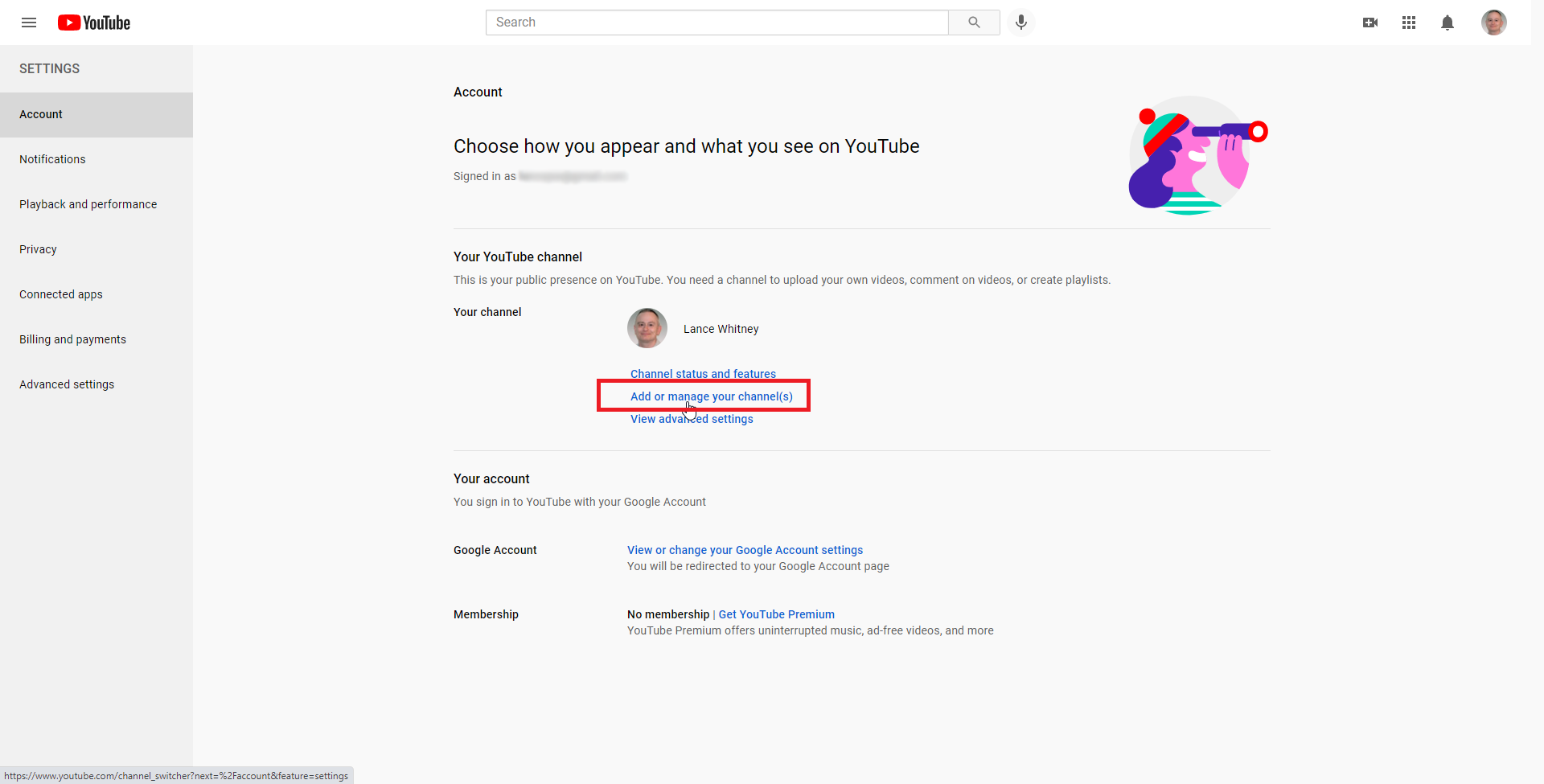Click the Your YouTube channel heading
The image size is (1544, 784).
(518, 257)
